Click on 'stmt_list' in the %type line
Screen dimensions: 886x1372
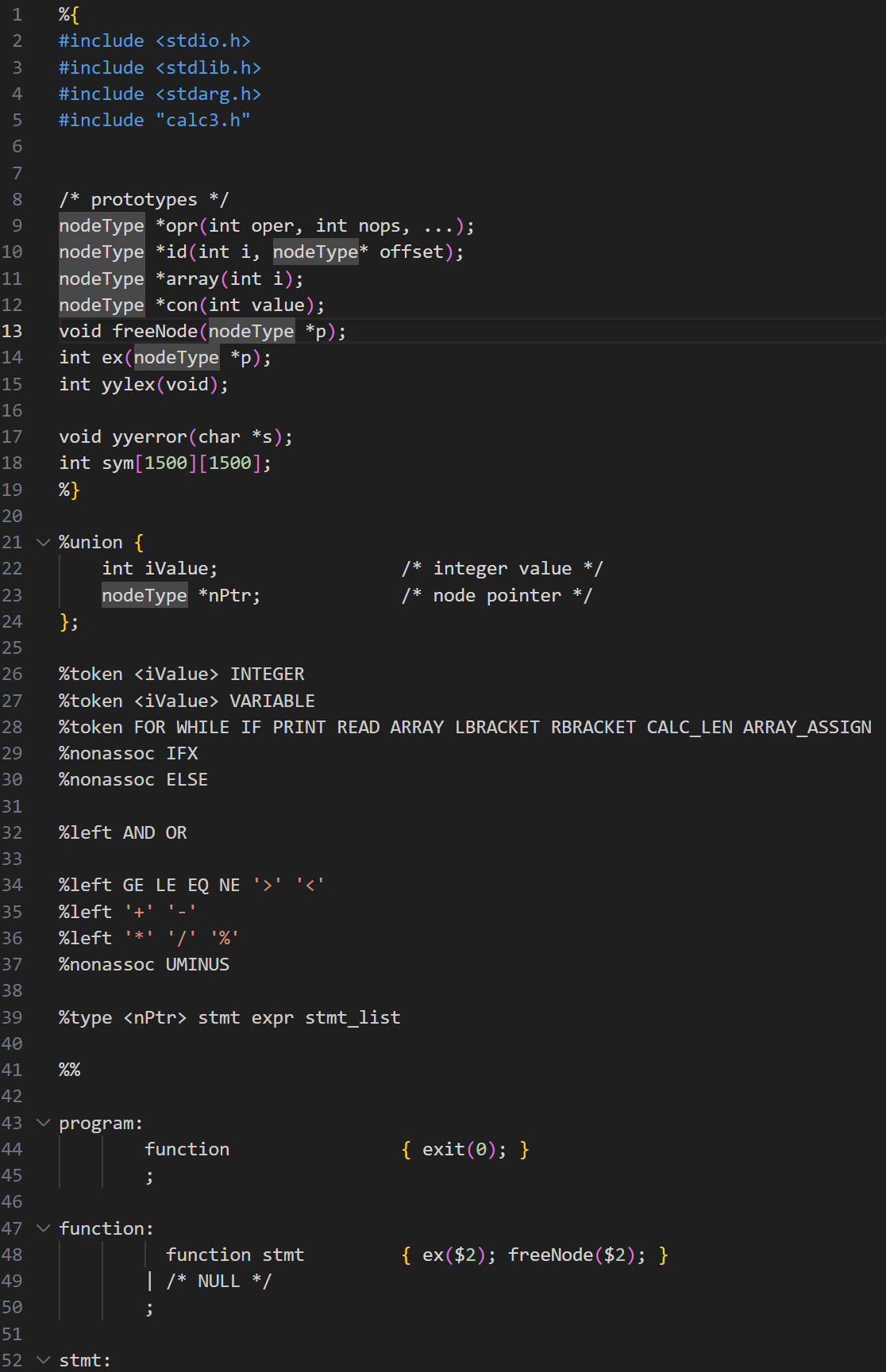(x=352, y=1017)
